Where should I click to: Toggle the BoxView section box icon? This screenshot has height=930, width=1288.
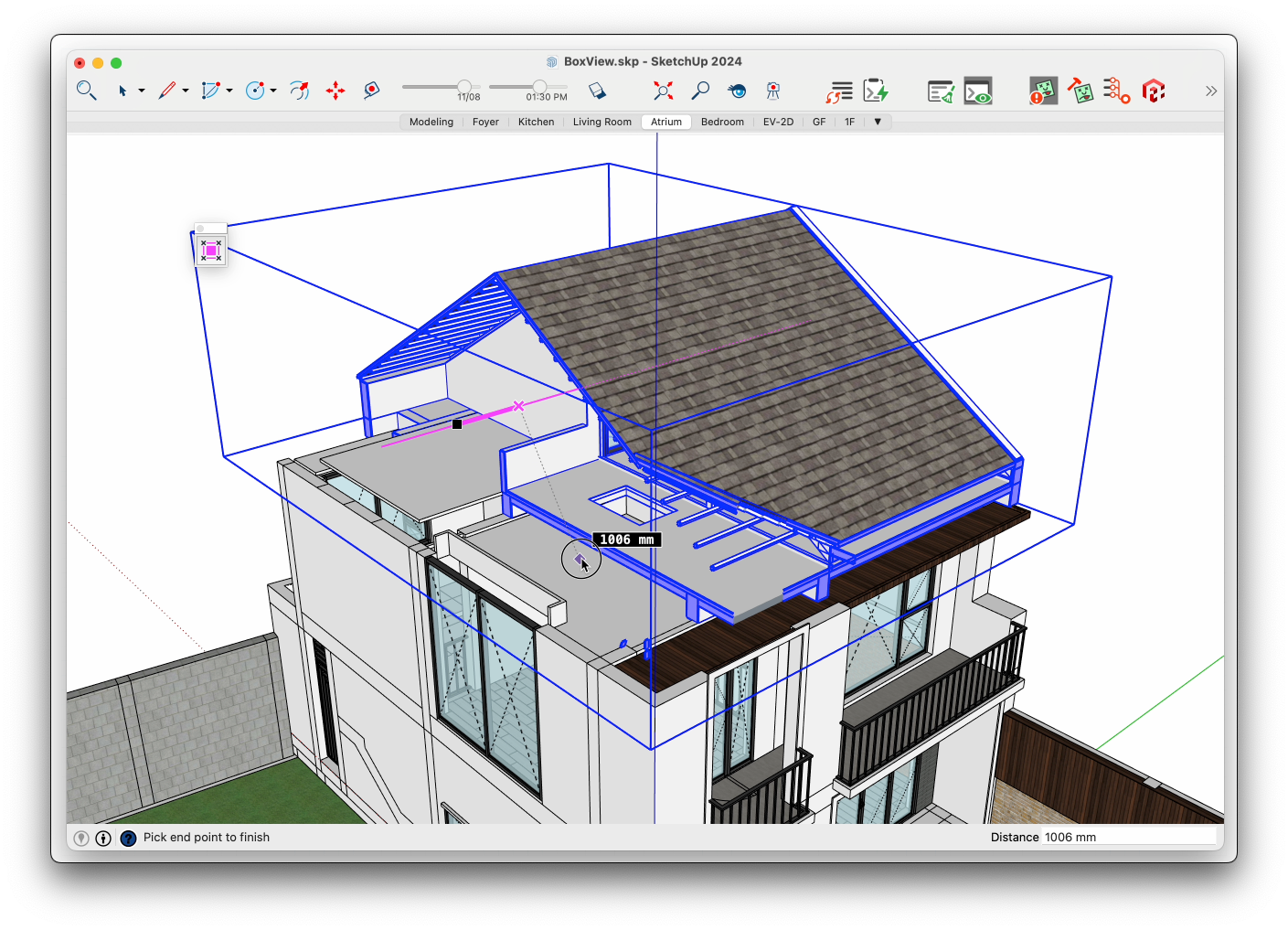tap(211, 251)
